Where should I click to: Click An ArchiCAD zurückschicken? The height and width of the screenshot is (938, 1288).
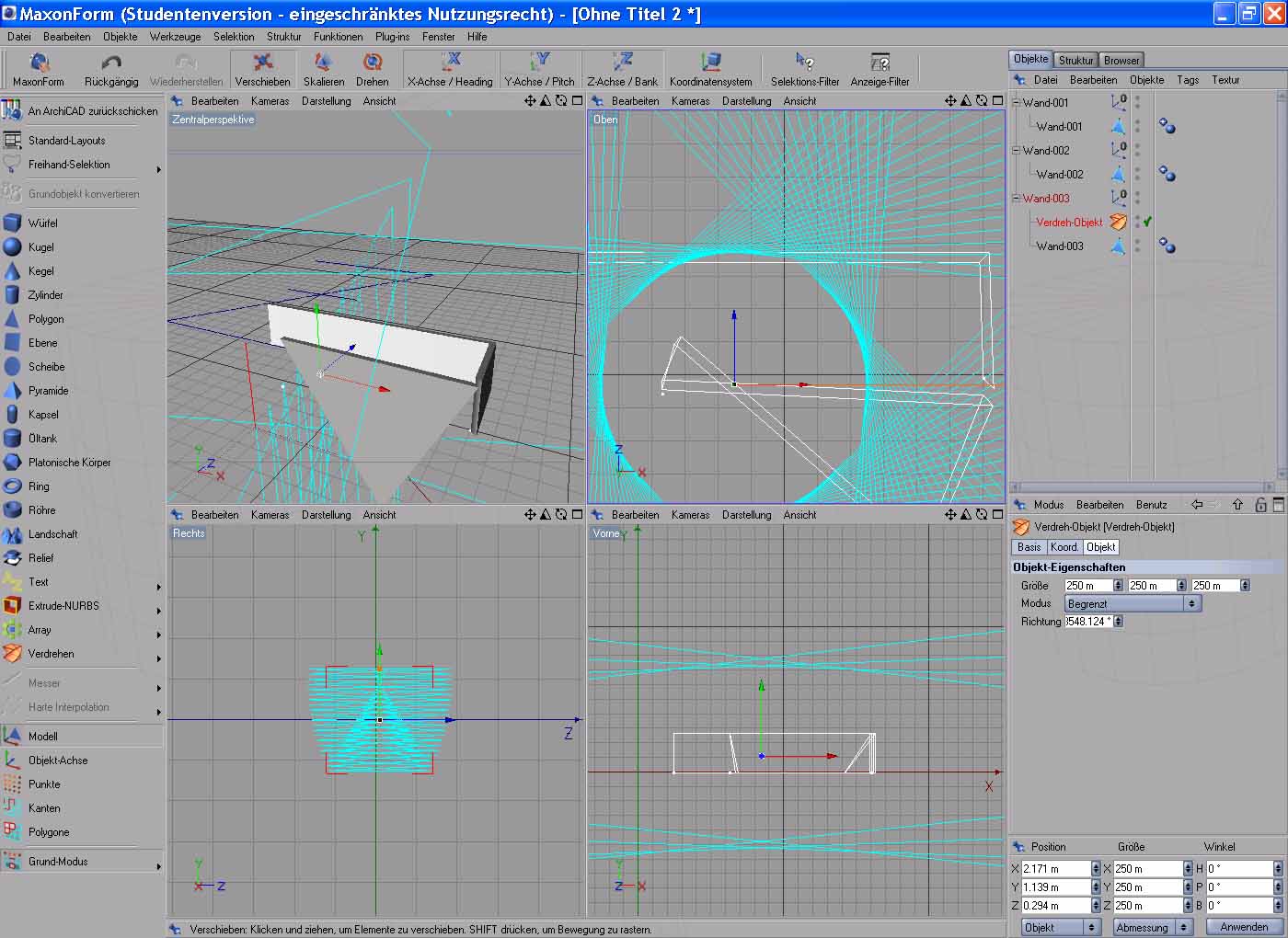click(81, 111)
